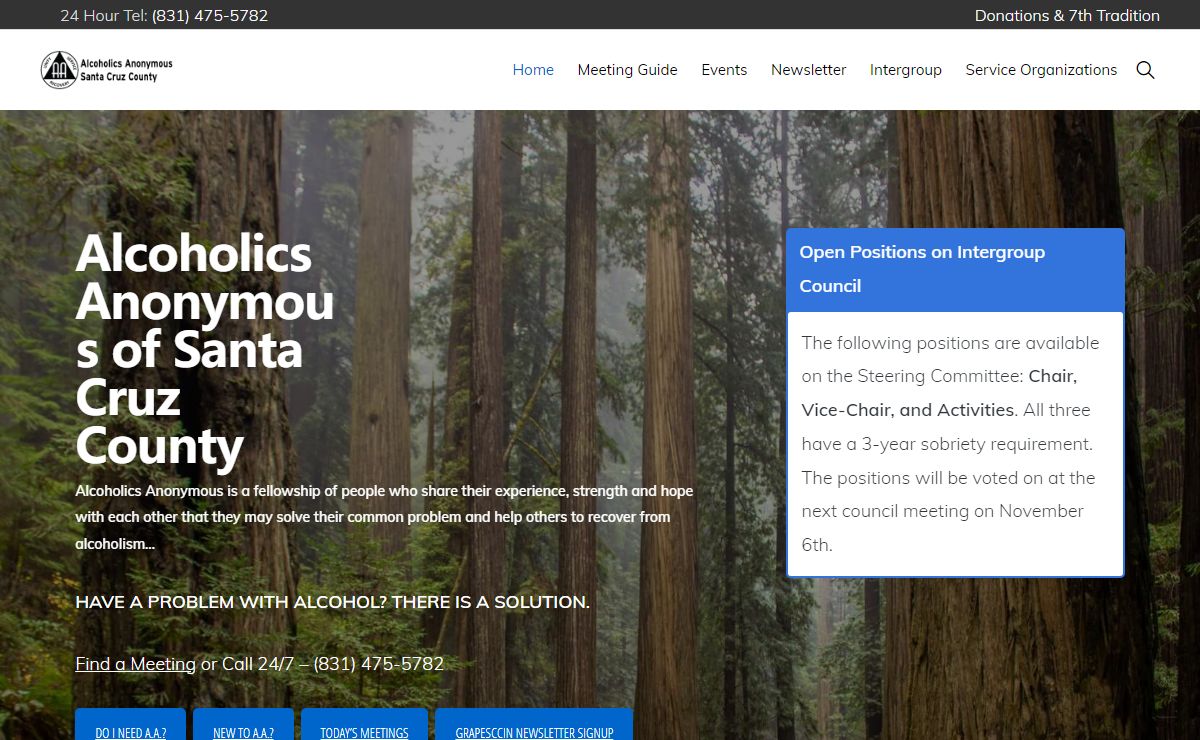This screenshot has height=740, width=1200.
Task: Open Service Organizations in navigation
Action: pos(1041,70)
